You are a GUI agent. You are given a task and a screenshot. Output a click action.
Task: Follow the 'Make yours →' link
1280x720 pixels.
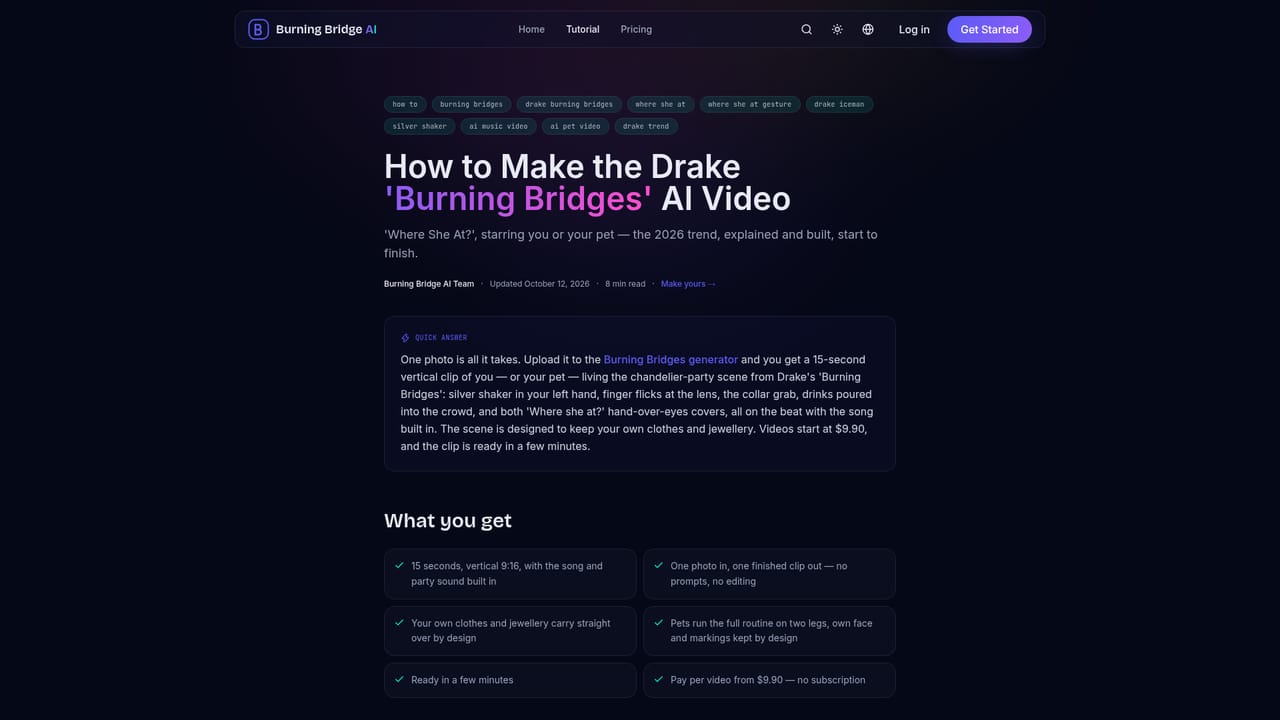(x=688, y=284)
